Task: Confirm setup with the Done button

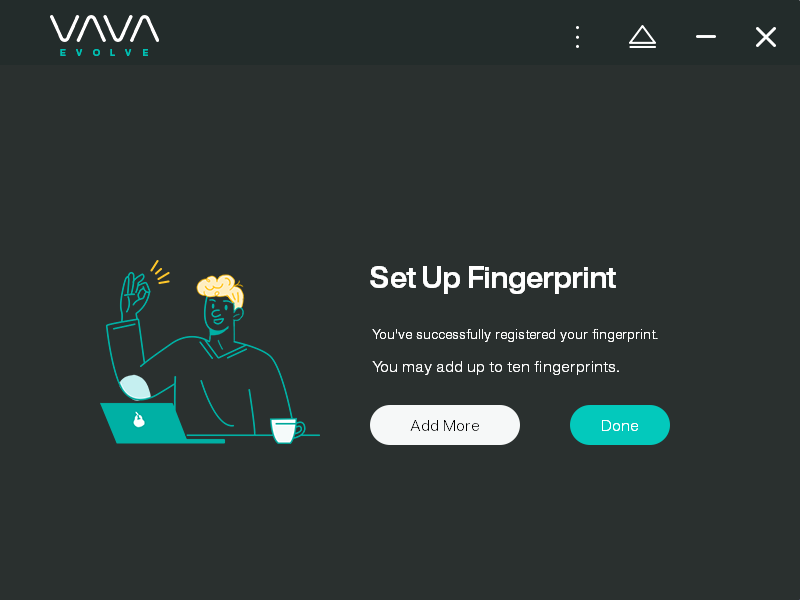Action: click(619, 425)
